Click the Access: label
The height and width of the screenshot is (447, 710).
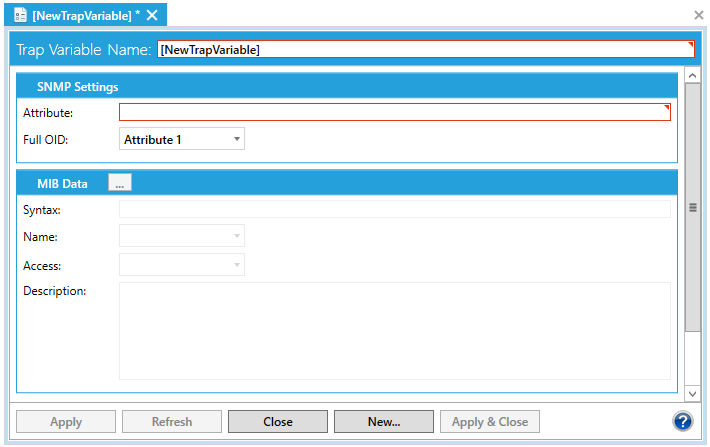[42, 266]
